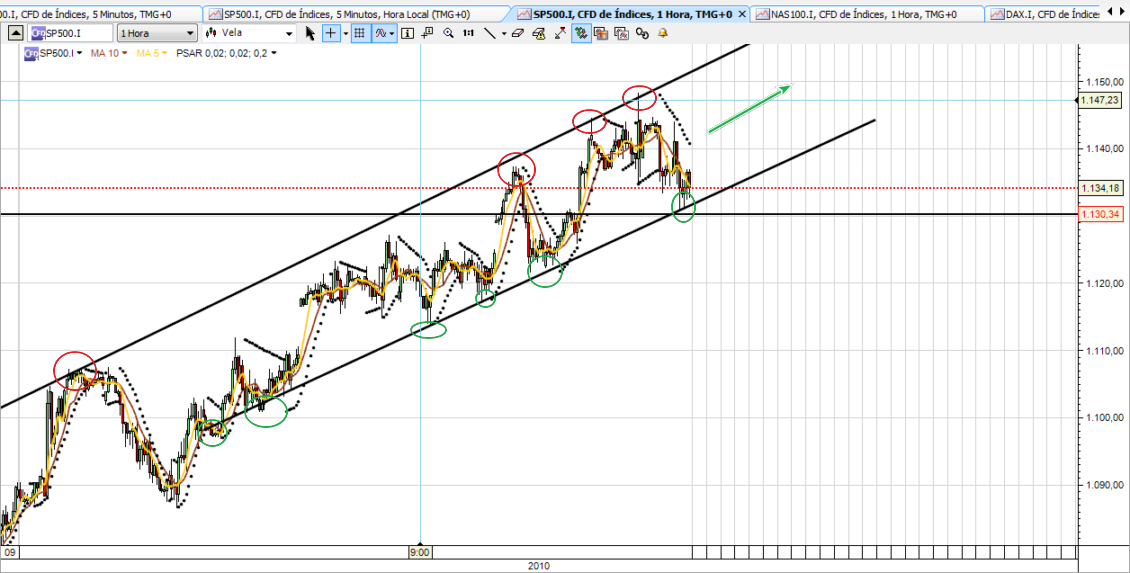Screen dimensions: 1130x573
Task: Reset chart scale to 1:1
Action: [x=468, y=32]
